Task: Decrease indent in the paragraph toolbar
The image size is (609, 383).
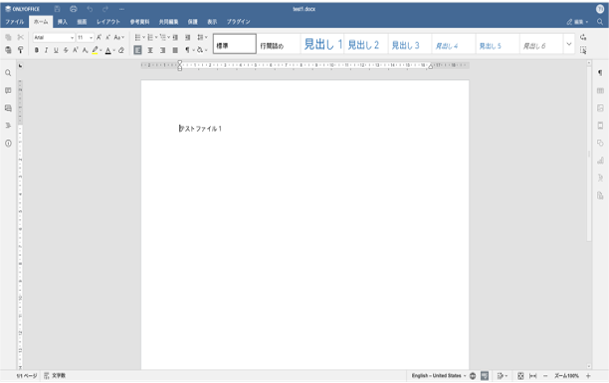Action: (175, 37)
